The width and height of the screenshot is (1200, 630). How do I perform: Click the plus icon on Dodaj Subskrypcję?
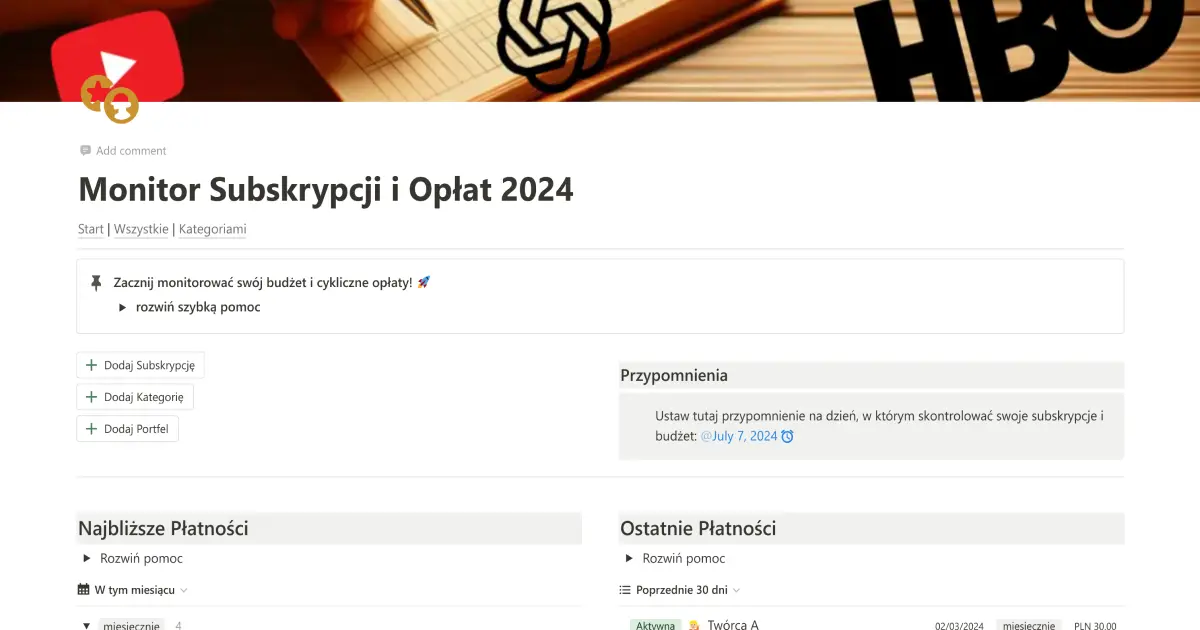pyautogui.click(x=90, y=365)
